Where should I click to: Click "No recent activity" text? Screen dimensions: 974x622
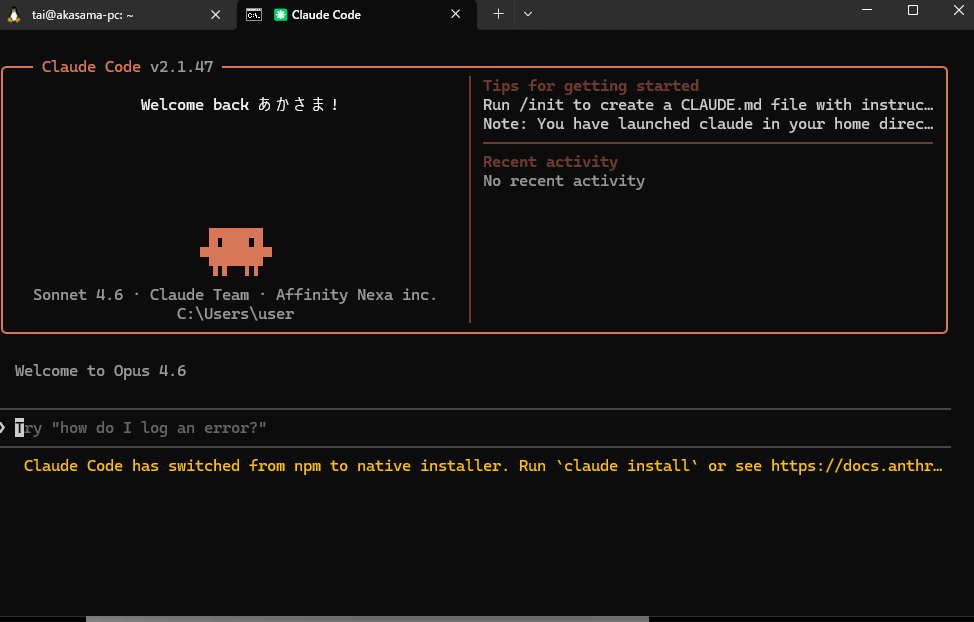564,181
